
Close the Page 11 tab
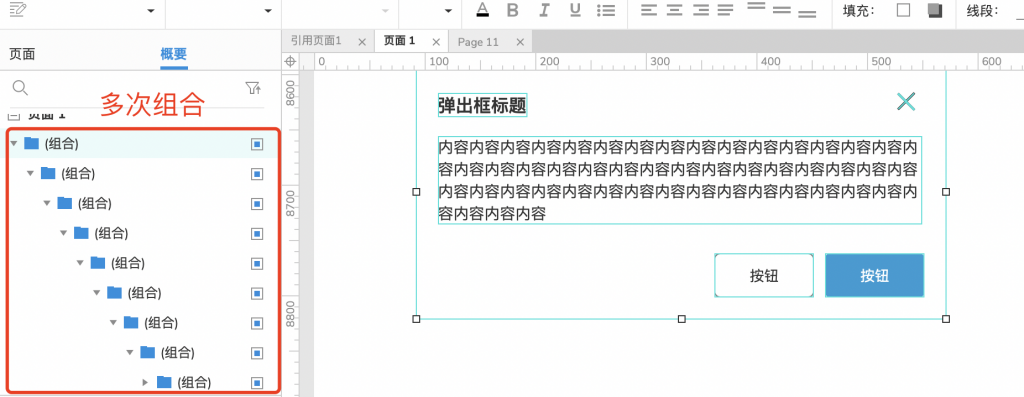pyautogui.click(x=520, y=42)
